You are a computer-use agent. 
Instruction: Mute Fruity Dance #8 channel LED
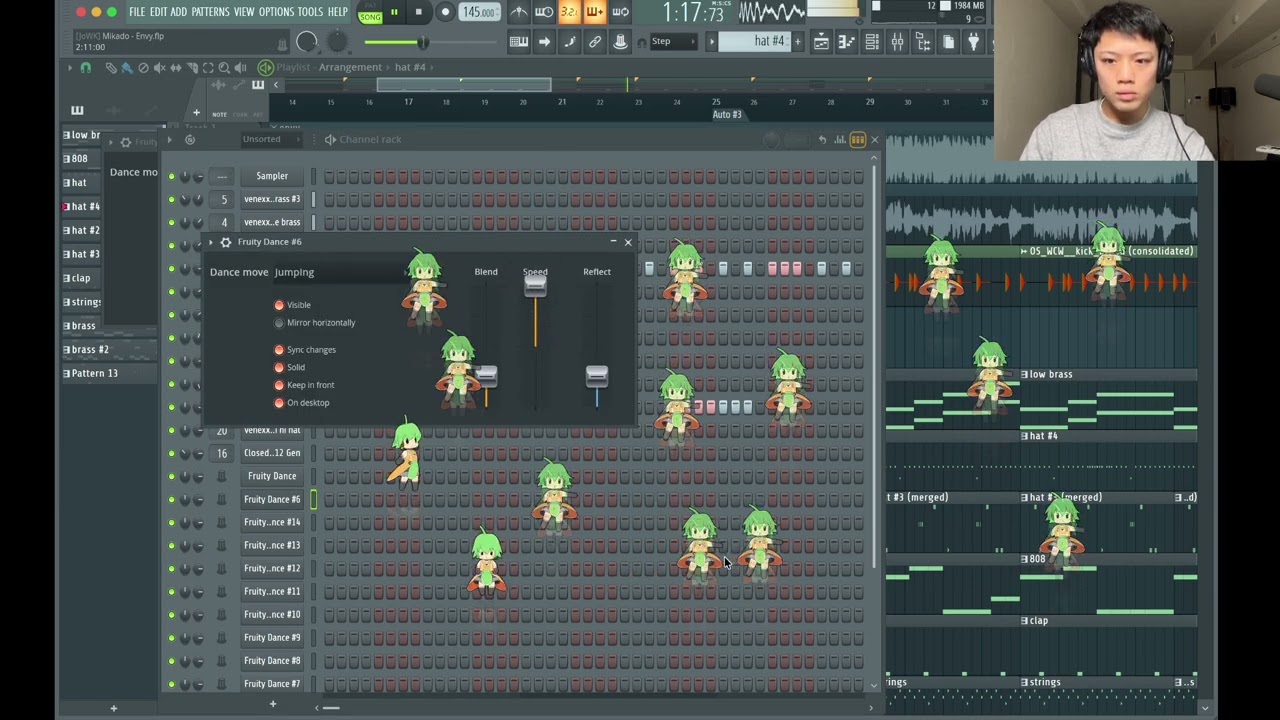tap(171, 661)
